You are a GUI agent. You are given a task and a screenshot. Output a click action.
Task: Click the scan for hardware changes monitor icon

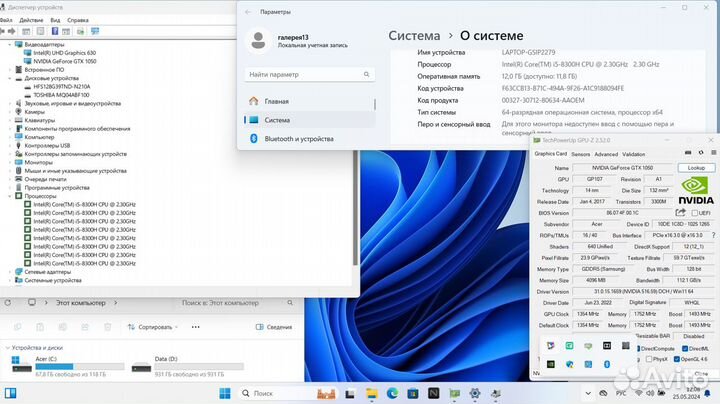pos(95,31)
